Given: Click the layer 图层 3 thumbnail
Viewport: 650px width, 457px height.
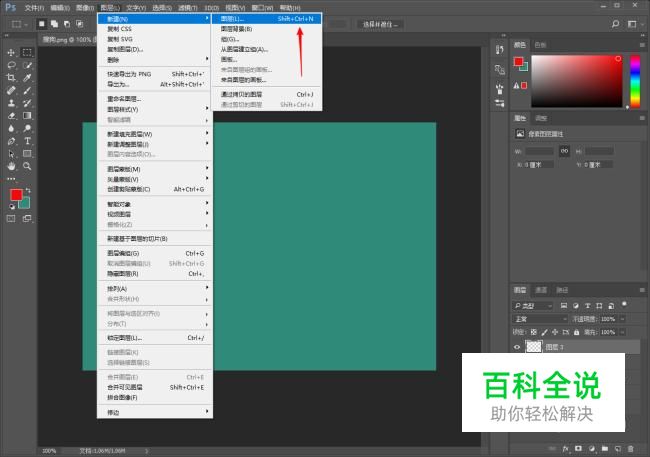Looking at the screenshot, I should [534, 347].
